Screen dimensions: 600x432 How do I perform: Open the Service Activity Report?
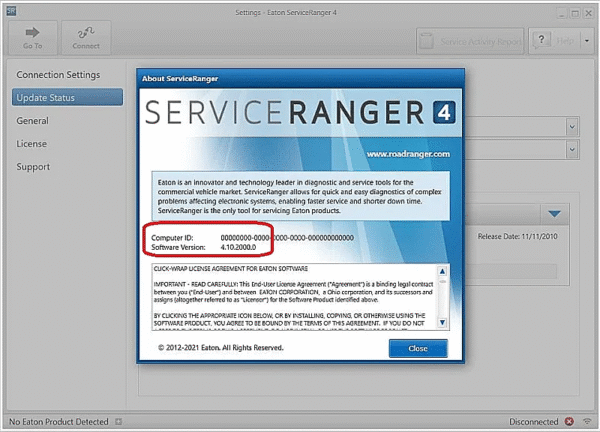tap(470, 41)
